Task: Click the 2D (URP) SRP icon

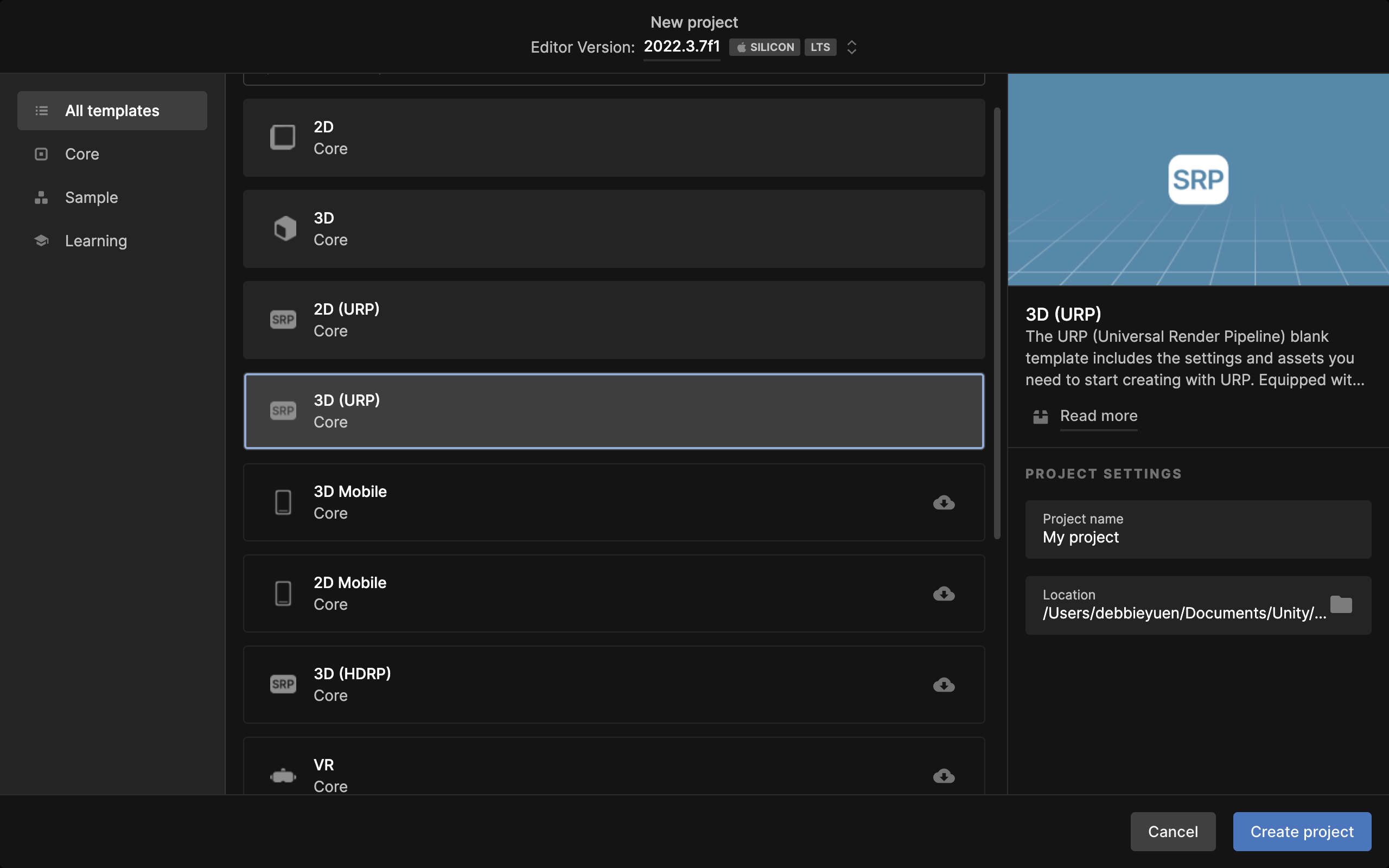Action: click(283, 320)
